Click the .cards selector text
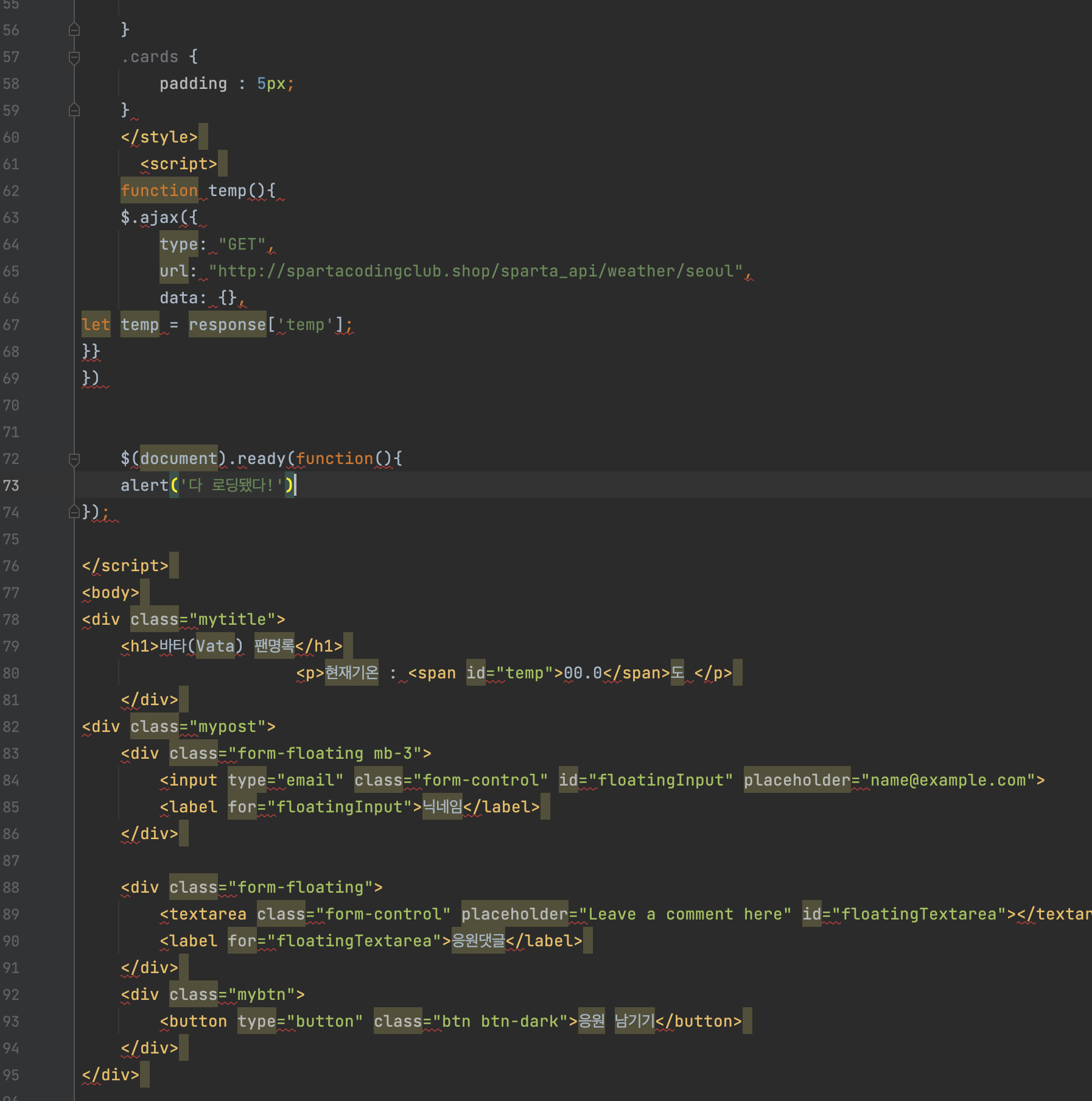The width and height of the screenshot is (1092, 1101). [150, 57]
